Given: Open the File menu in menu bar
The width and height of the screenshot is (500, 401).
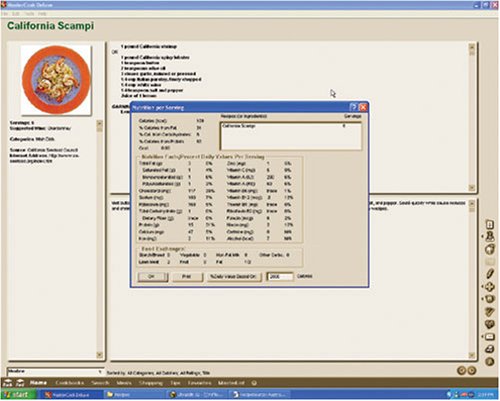Looking at the screenshot, I should click(x=5, y=14).
